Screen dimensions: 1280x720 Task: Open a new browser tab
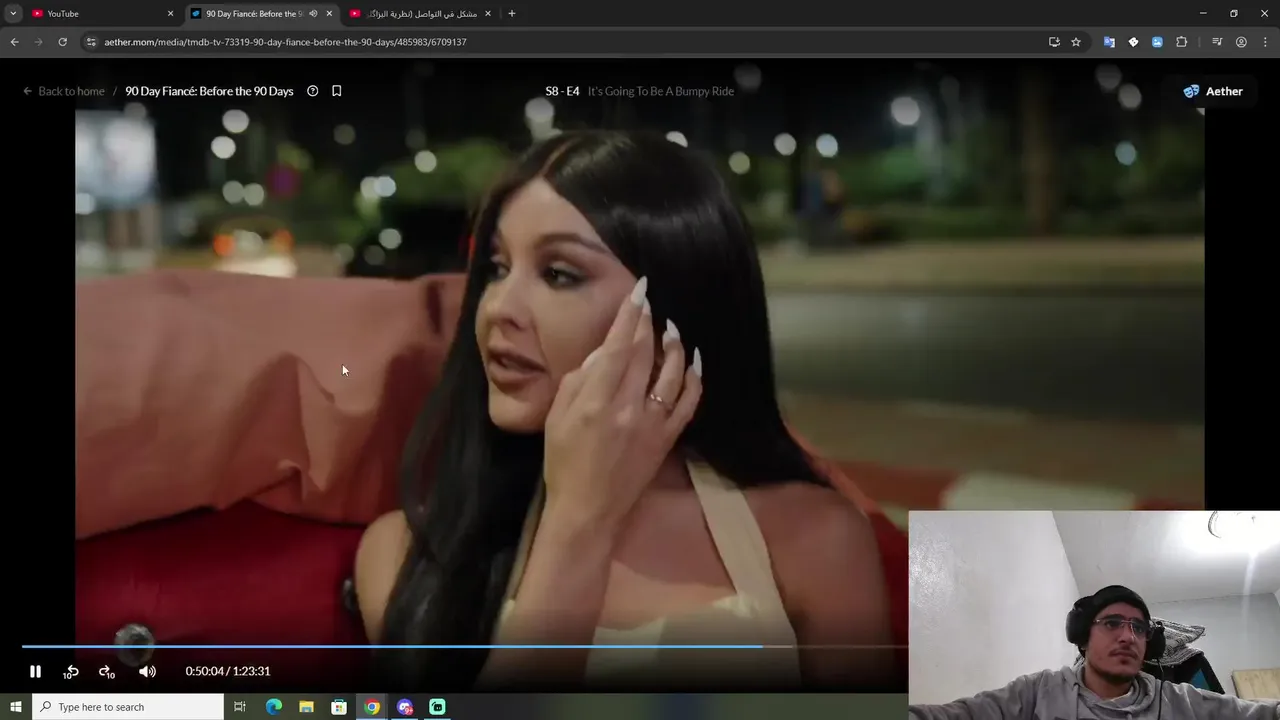pos(512,14)
